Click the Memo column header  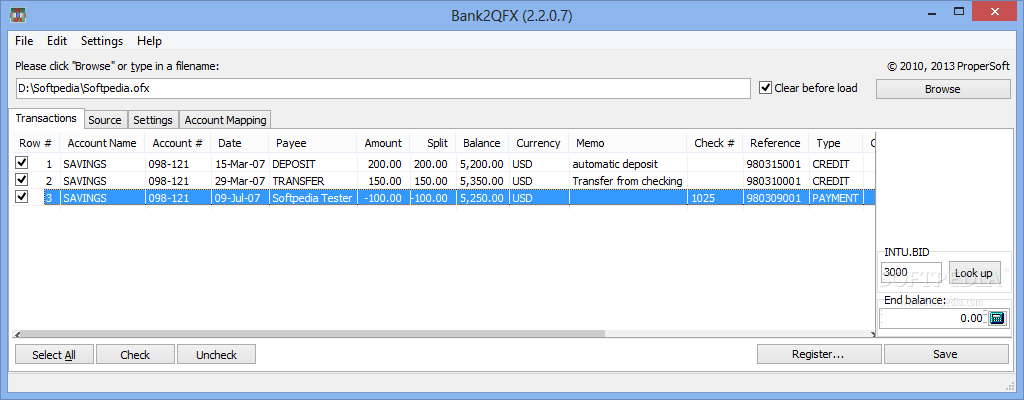(x=628, y=143)
